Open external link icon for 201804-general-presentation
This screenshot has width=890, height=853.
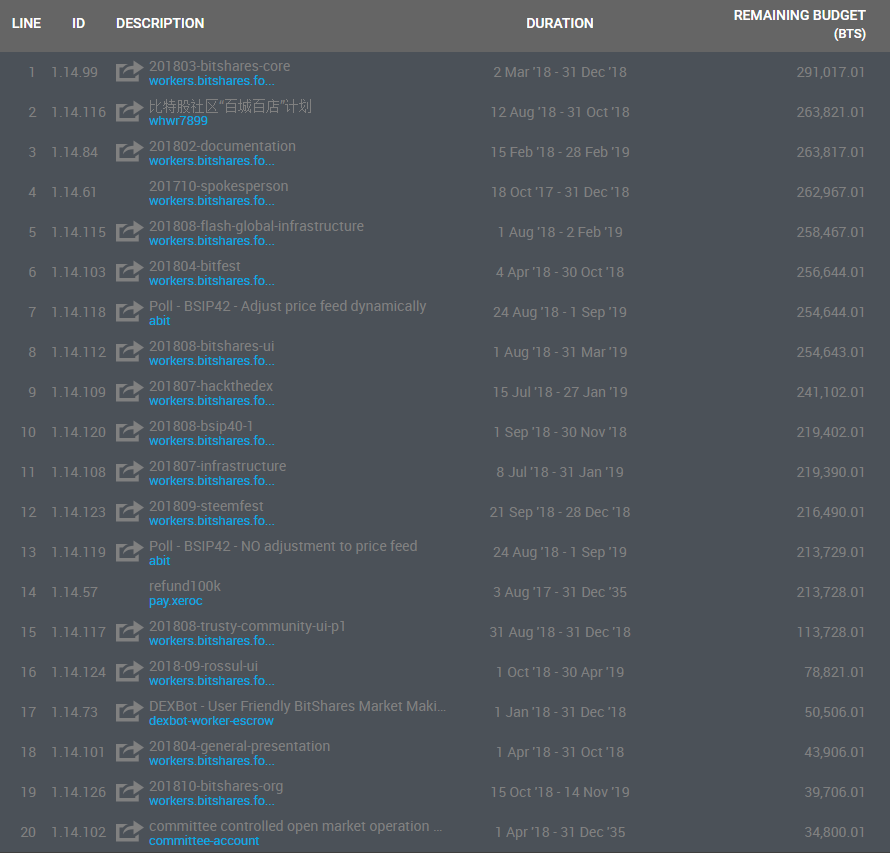pos(129,751)
